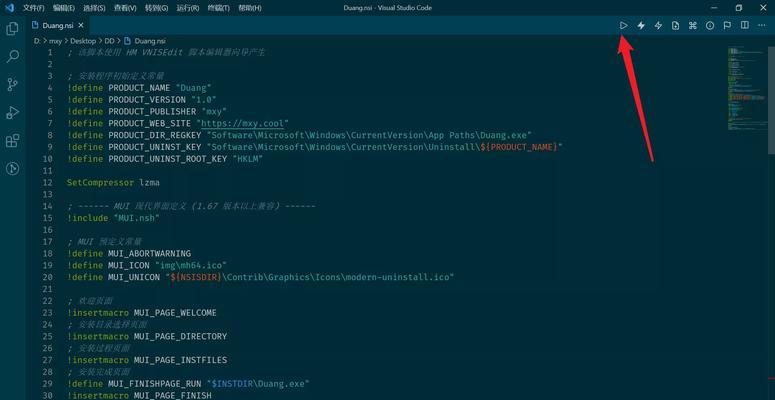Open the 转到(G) menu
Viewport: 775px width, 400px height.
point(156,8)
